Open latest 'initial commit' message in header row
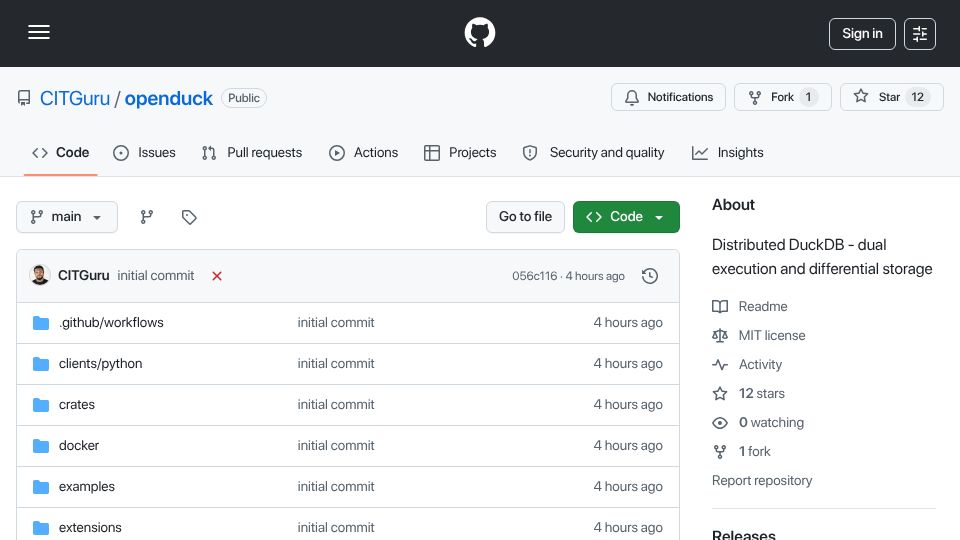This screenshot has width=960, height=540. [156, 276]
